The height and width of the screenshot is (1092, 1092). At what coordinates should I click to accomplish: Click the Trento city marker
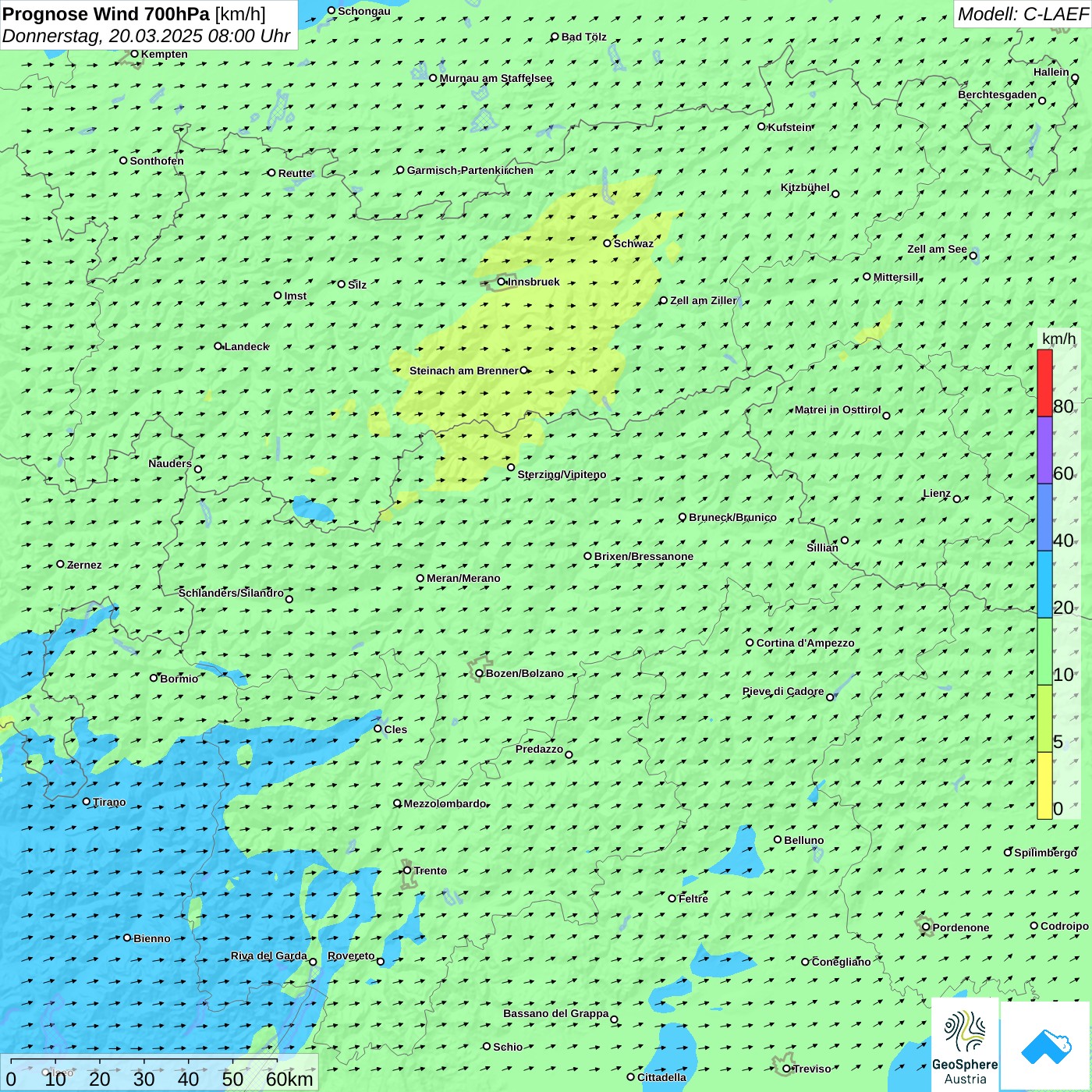click(x=407, y=870)
